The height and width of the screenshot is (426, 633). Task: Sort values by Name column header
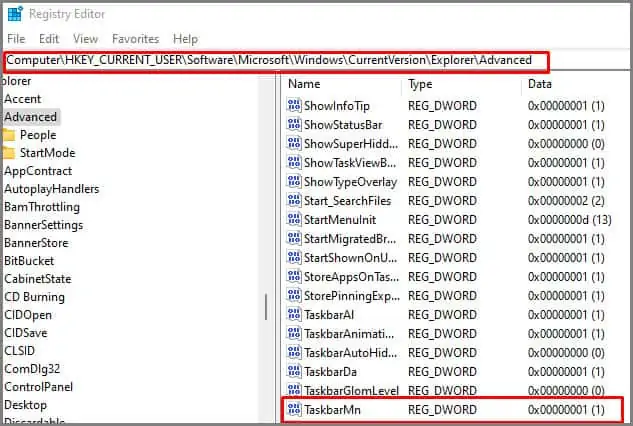click(304, 84)
